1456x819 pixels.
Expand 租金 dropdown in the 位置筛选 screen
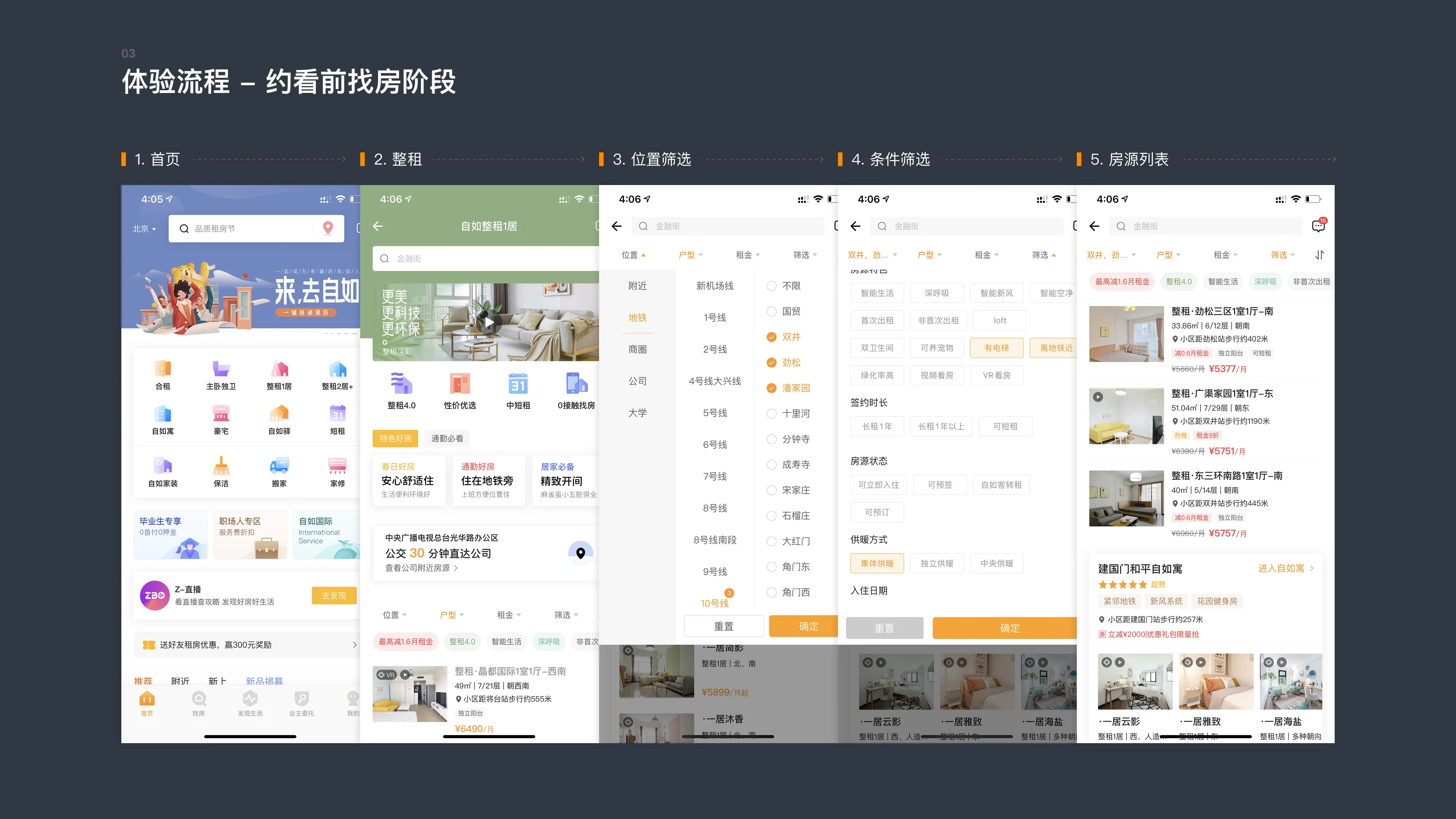click(748, 255)
